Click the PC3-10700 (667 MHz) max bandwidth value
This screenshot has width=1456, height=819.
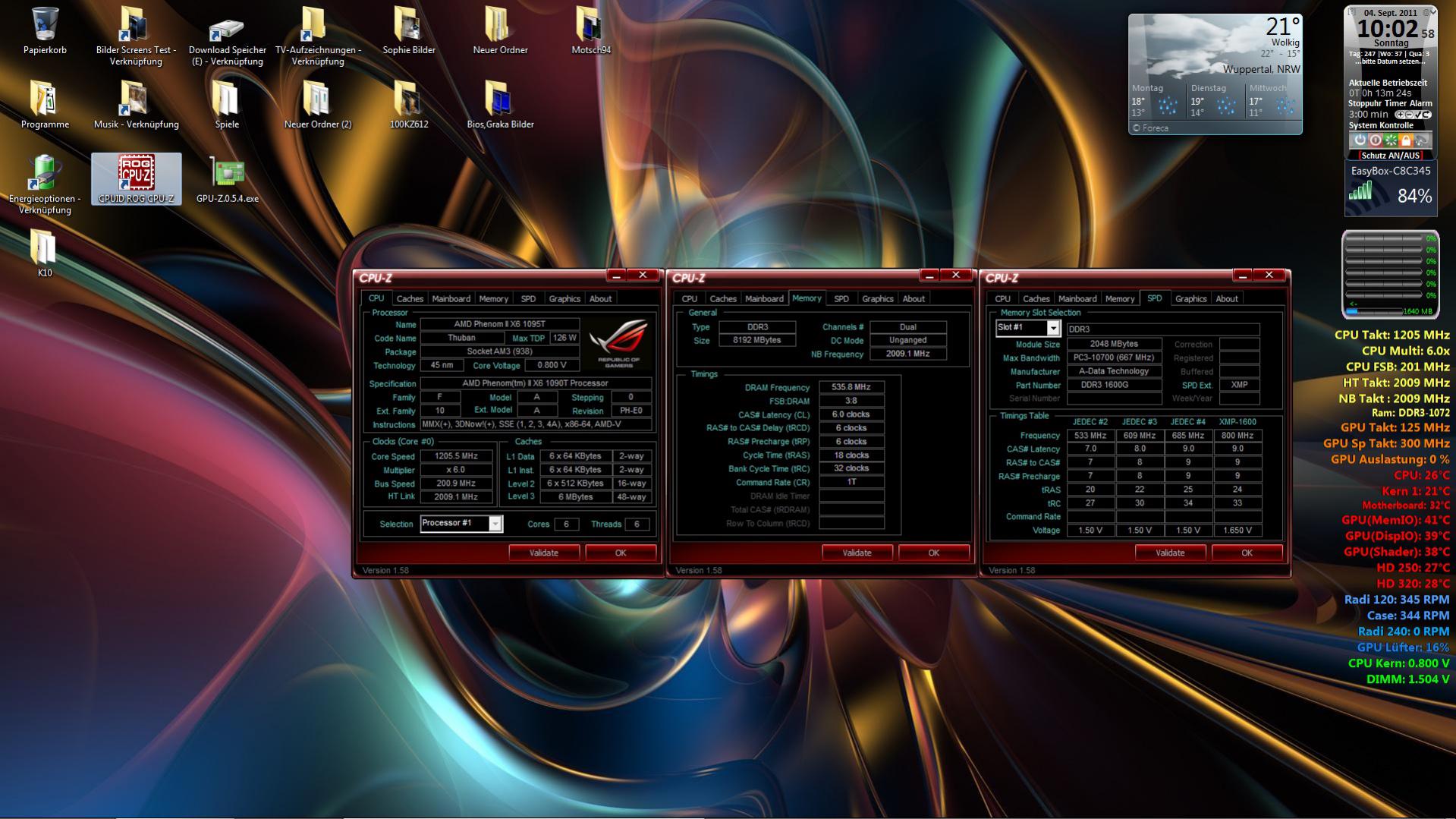[1114, 358]
